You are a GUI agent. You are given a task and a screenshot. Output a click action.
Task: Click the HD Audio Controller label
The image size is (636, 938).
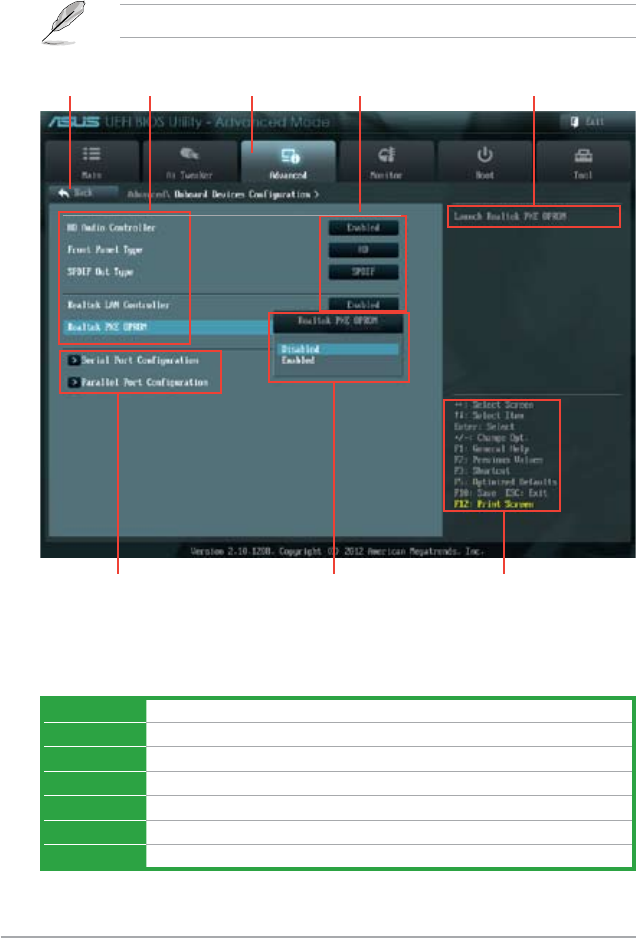click(111, 228)
